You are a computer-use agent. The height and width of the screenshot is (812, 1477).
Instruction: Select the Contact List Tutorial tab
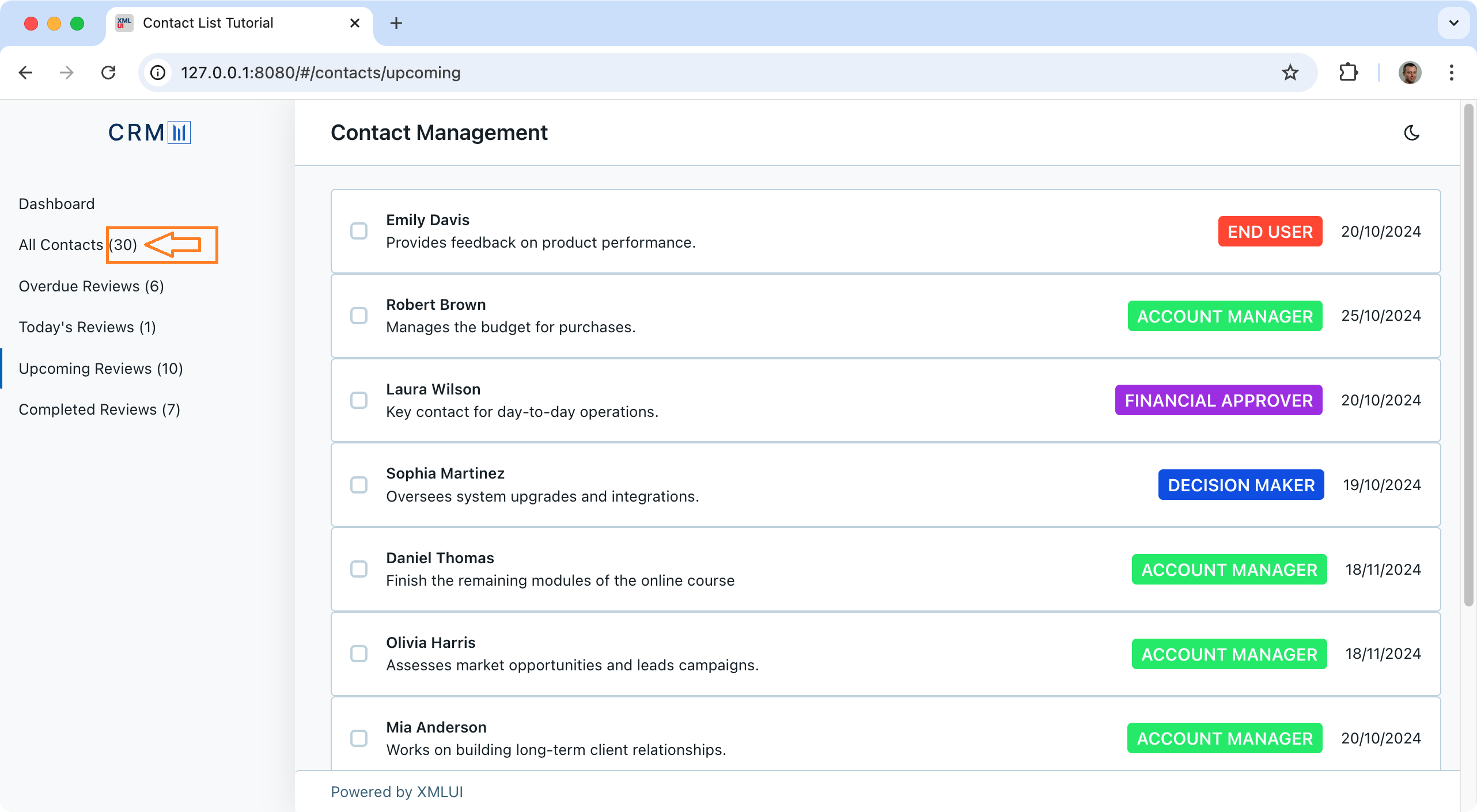click(239, 23)
